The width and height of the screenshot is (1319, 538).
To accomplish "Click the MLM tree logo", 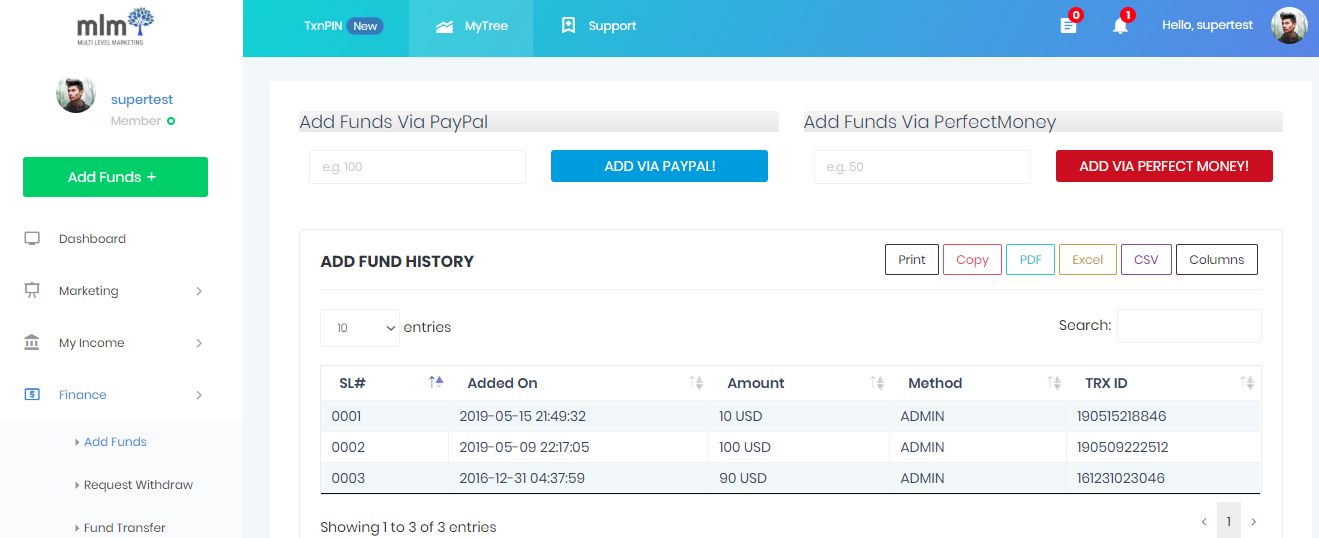I will pos(116,28).
